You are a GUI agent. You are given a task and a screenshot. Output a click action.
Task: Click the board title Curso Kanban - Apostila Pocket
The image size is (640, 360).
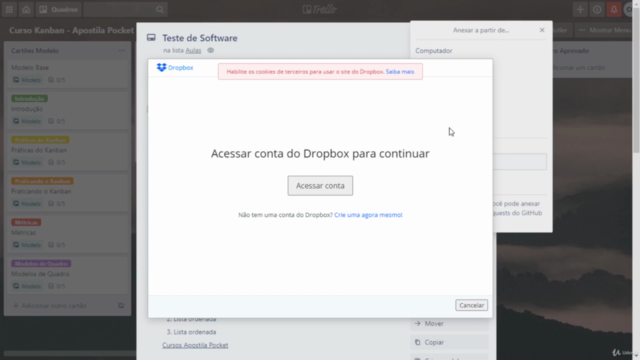[71, 31]
